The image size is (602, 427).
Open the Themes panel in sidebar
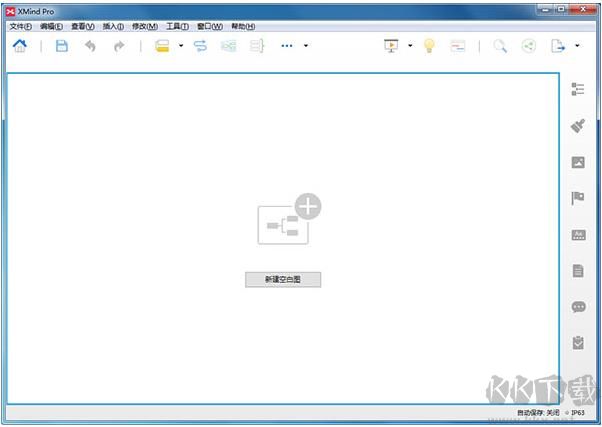click(x=578, y=235)
